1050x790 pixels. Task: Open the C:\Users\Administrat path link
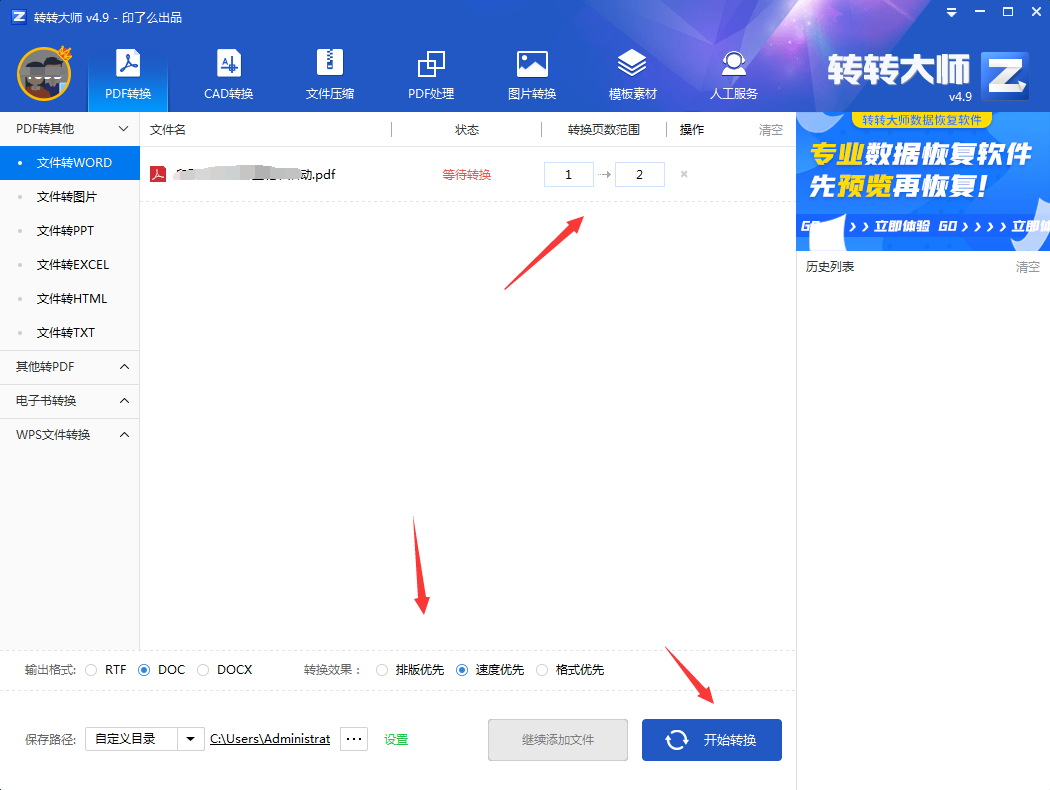pyautogui.click(x=270, y=739)
